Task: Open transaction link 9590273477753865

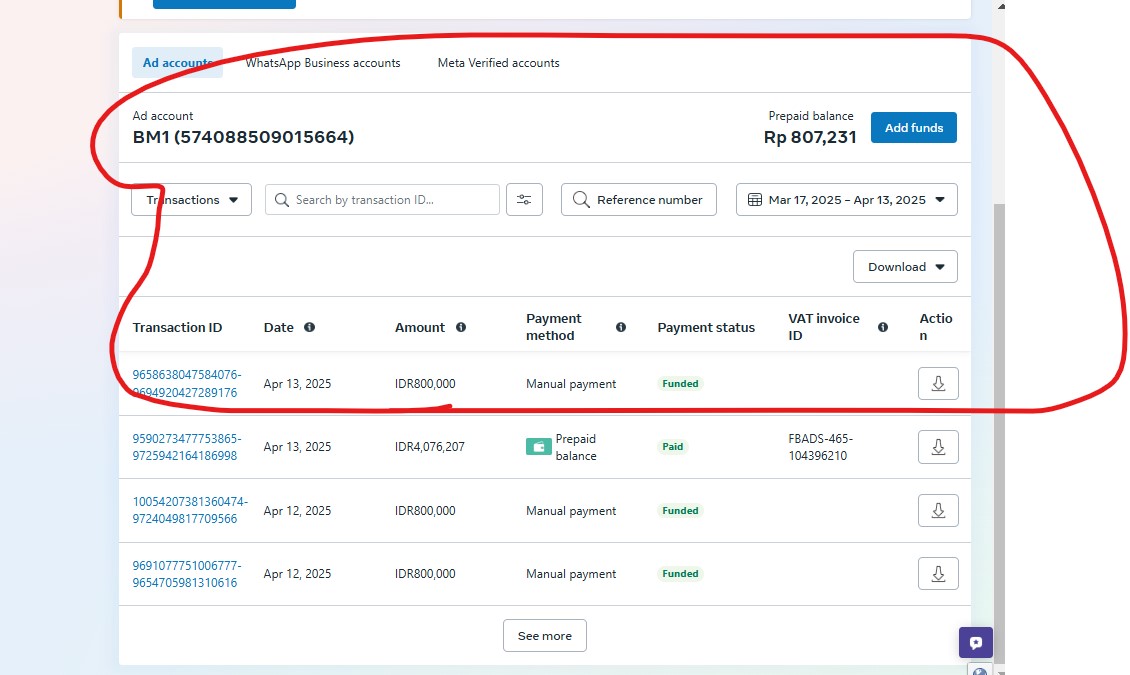Action: point(186,438)
